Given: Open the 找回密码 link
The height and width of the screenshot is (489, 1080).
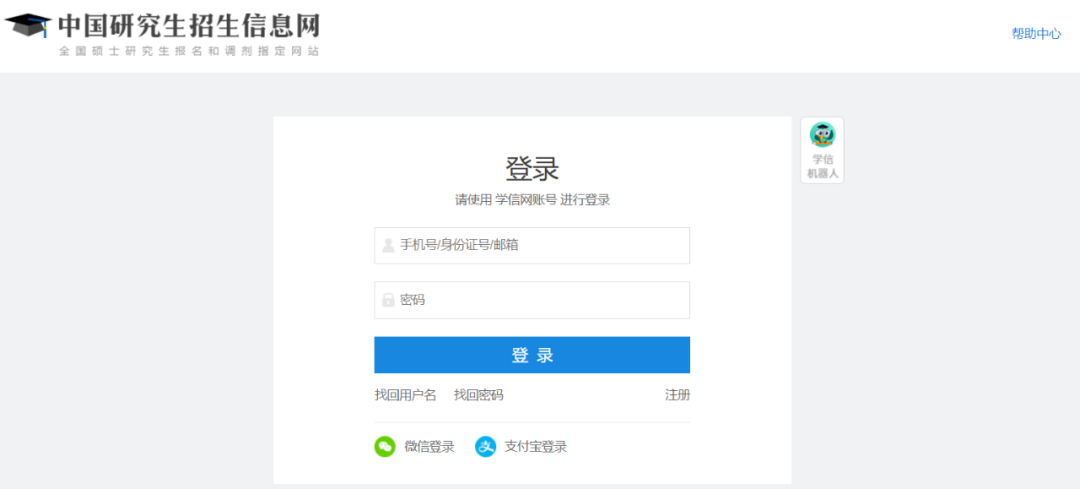Looking at the screenshot, I should (x=478, y=395).
